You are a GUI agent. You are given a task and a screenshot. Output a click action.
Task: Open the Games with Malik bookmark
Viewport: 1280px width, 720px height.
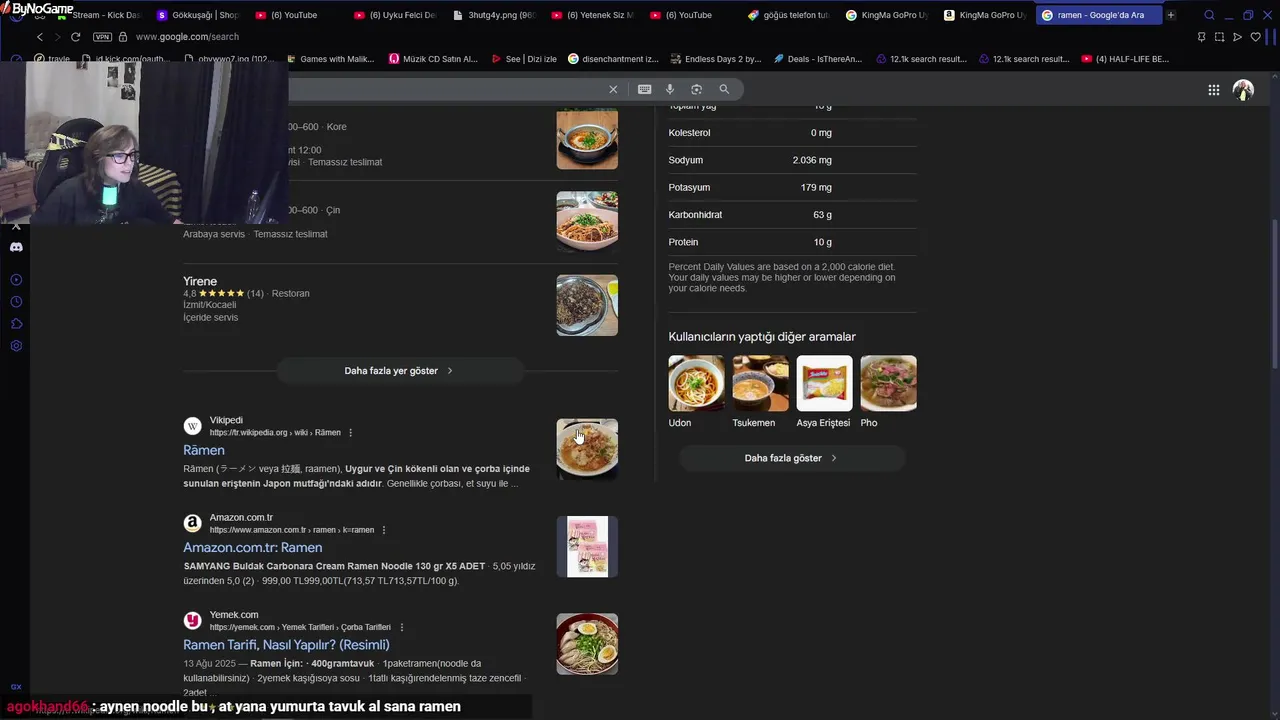[x=329, y=59]
